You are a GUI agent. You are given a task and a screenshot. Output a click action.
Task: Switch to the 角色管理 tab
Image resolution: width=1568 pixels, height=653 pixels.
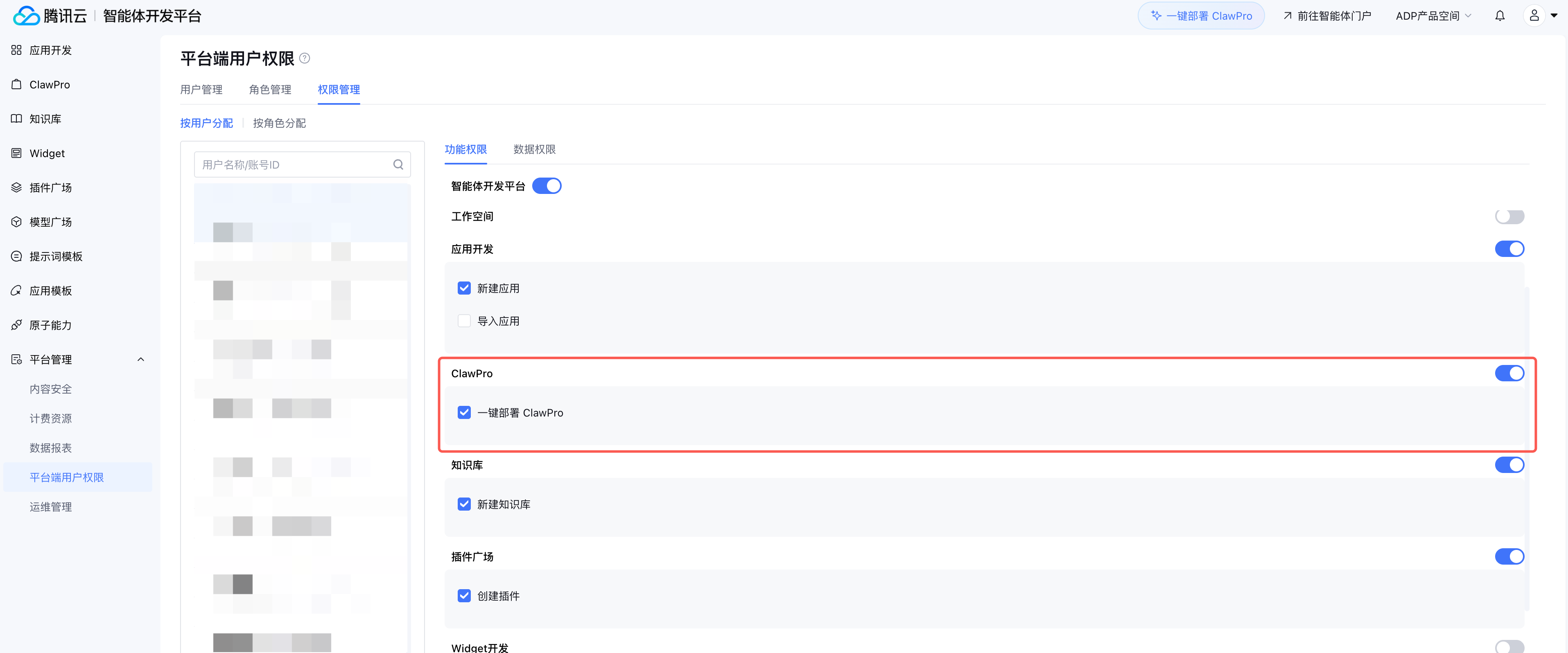(270, 90)
